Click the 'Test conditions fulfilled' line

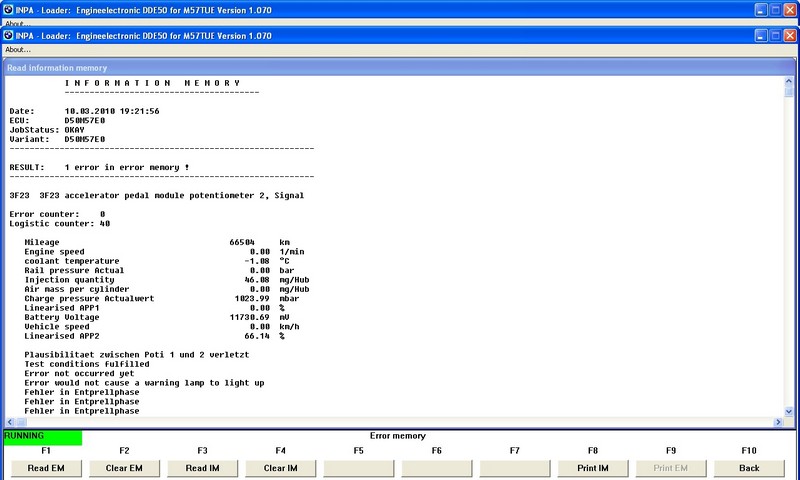pos(87,364)
